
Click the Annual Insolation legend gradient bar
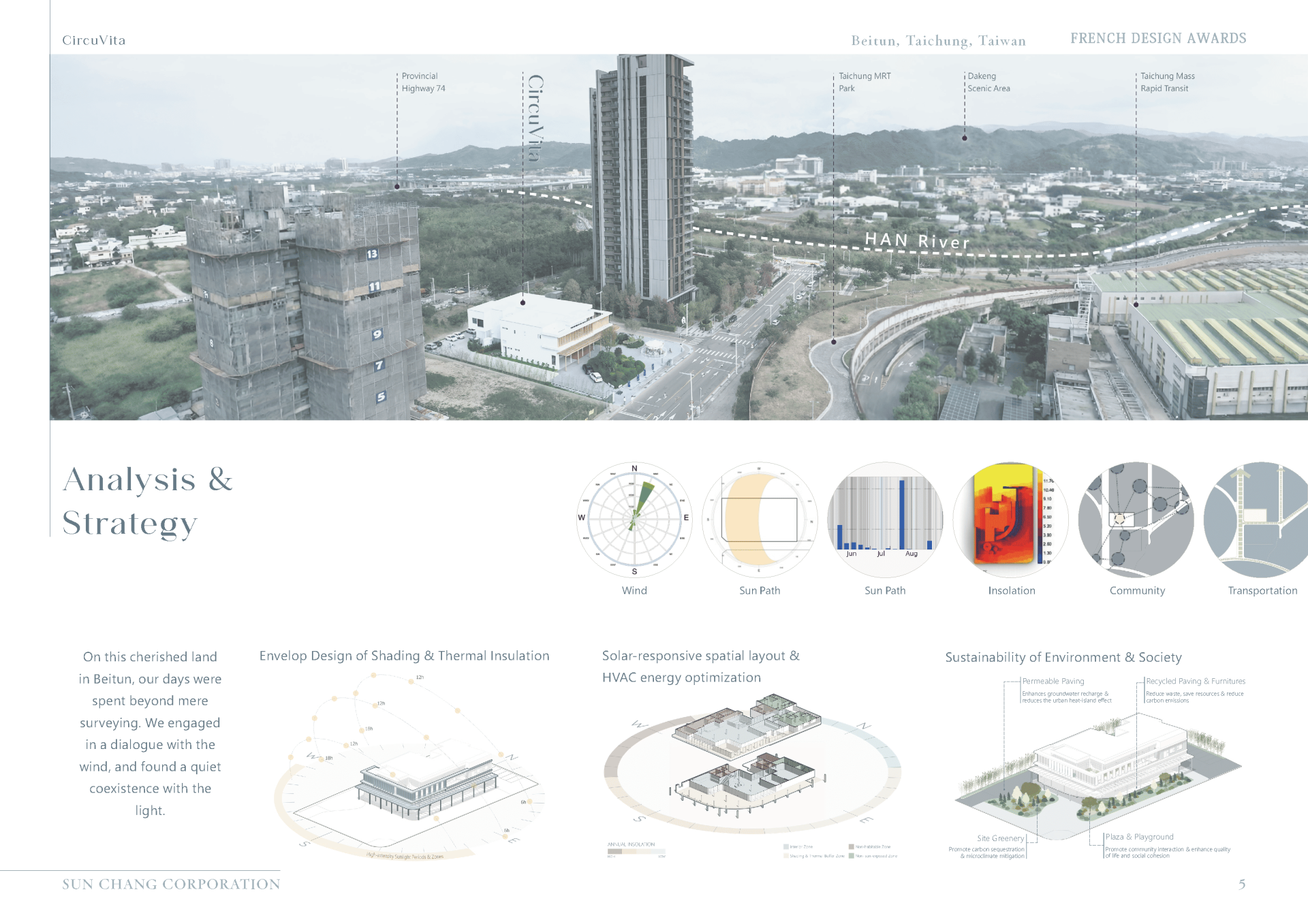635,851
